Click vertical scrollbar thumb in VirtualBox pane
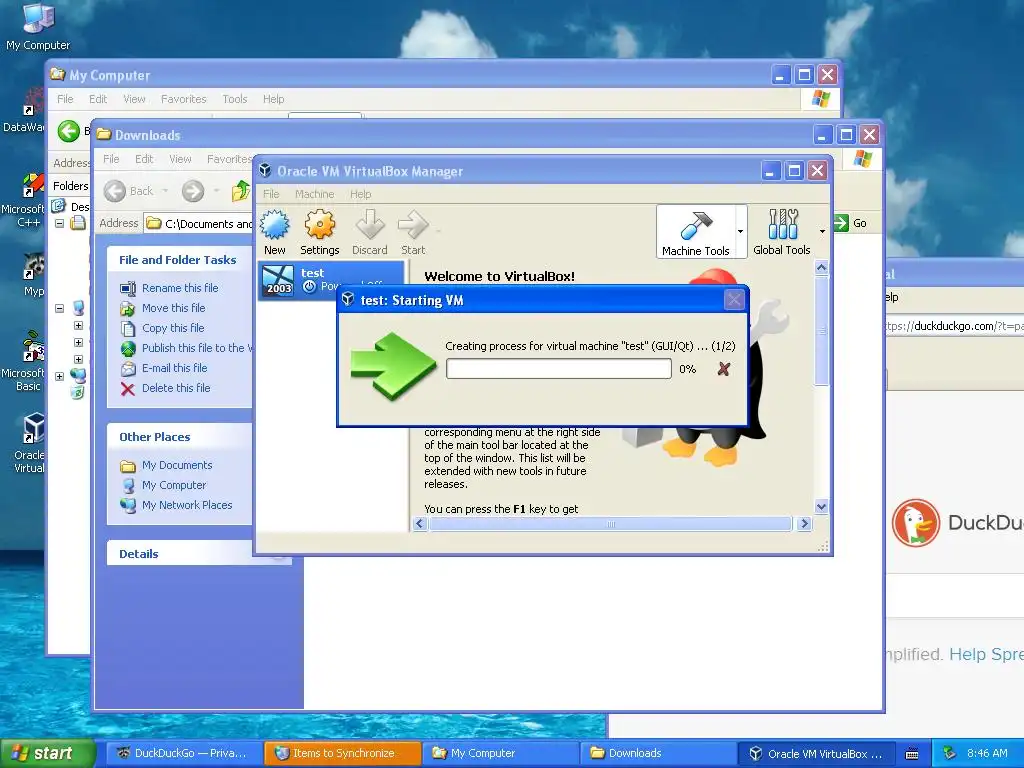Image resolution: width=1024 pixels, height=768 pixels. [822, 331]
